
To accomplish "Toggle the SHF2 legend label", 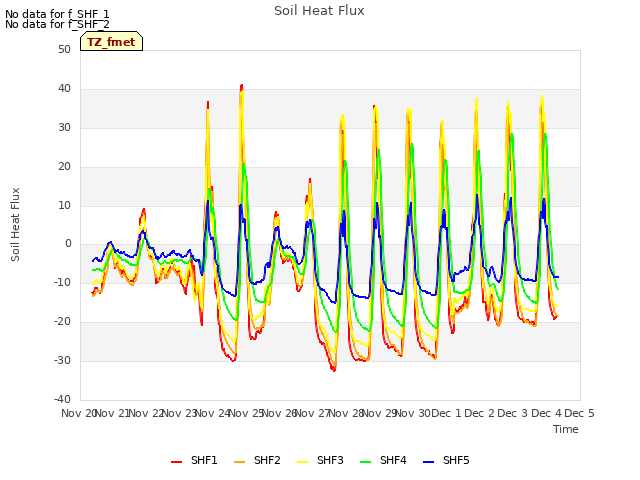I will [267, 460].
